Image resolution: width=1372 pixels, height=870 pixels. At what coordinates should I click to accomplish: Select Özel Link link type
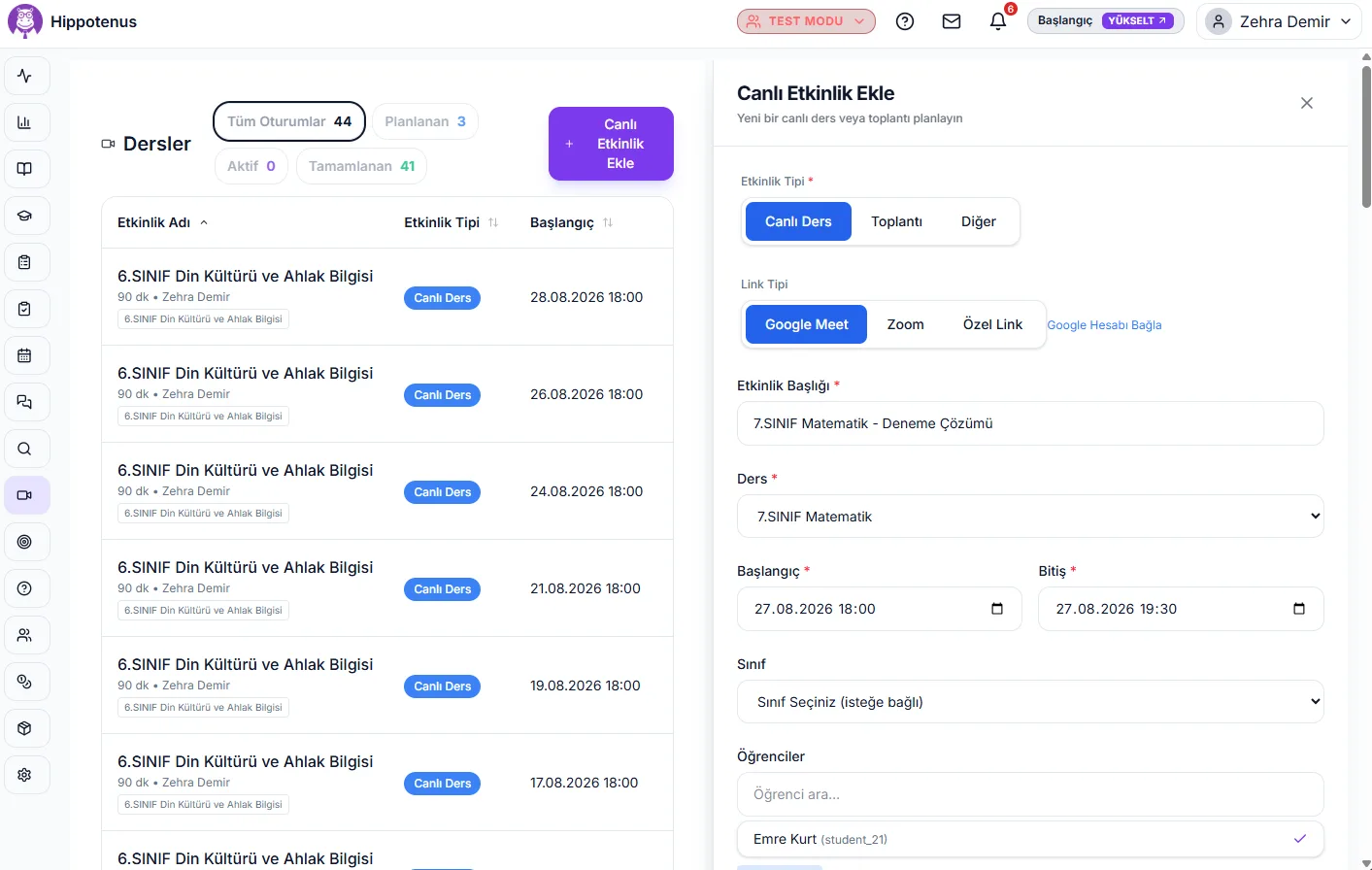tap(992, 324)
